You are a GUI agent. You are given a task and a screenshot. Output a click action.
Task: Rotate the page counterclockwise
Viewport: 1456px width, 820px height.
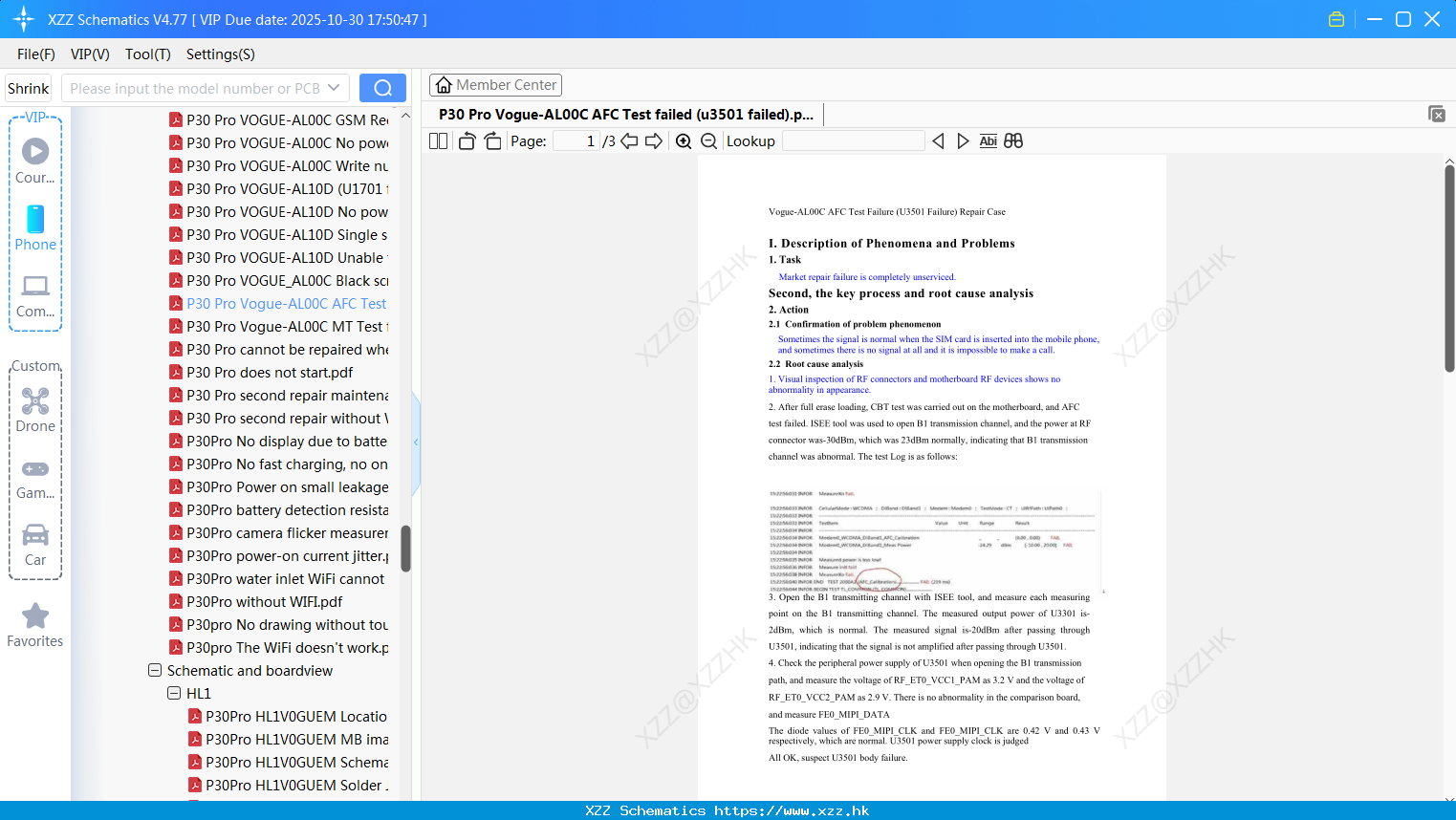click(467, 140)
